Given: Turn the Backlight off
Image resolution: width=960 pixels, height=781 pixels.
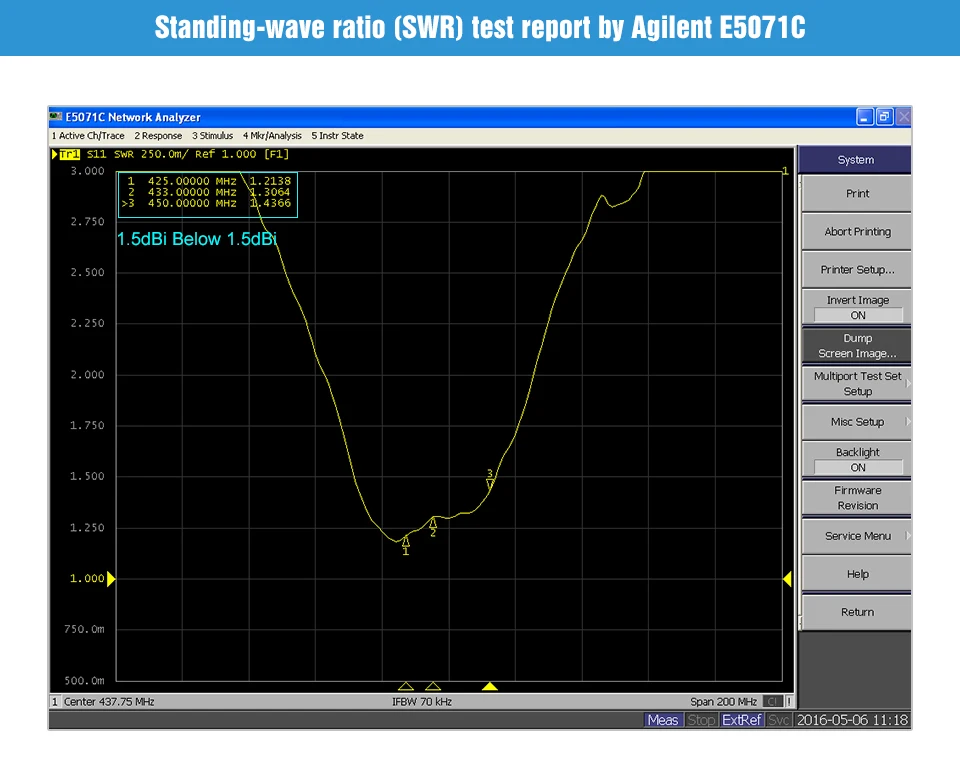Looking at the screenshot, I should tap(856, 459).
